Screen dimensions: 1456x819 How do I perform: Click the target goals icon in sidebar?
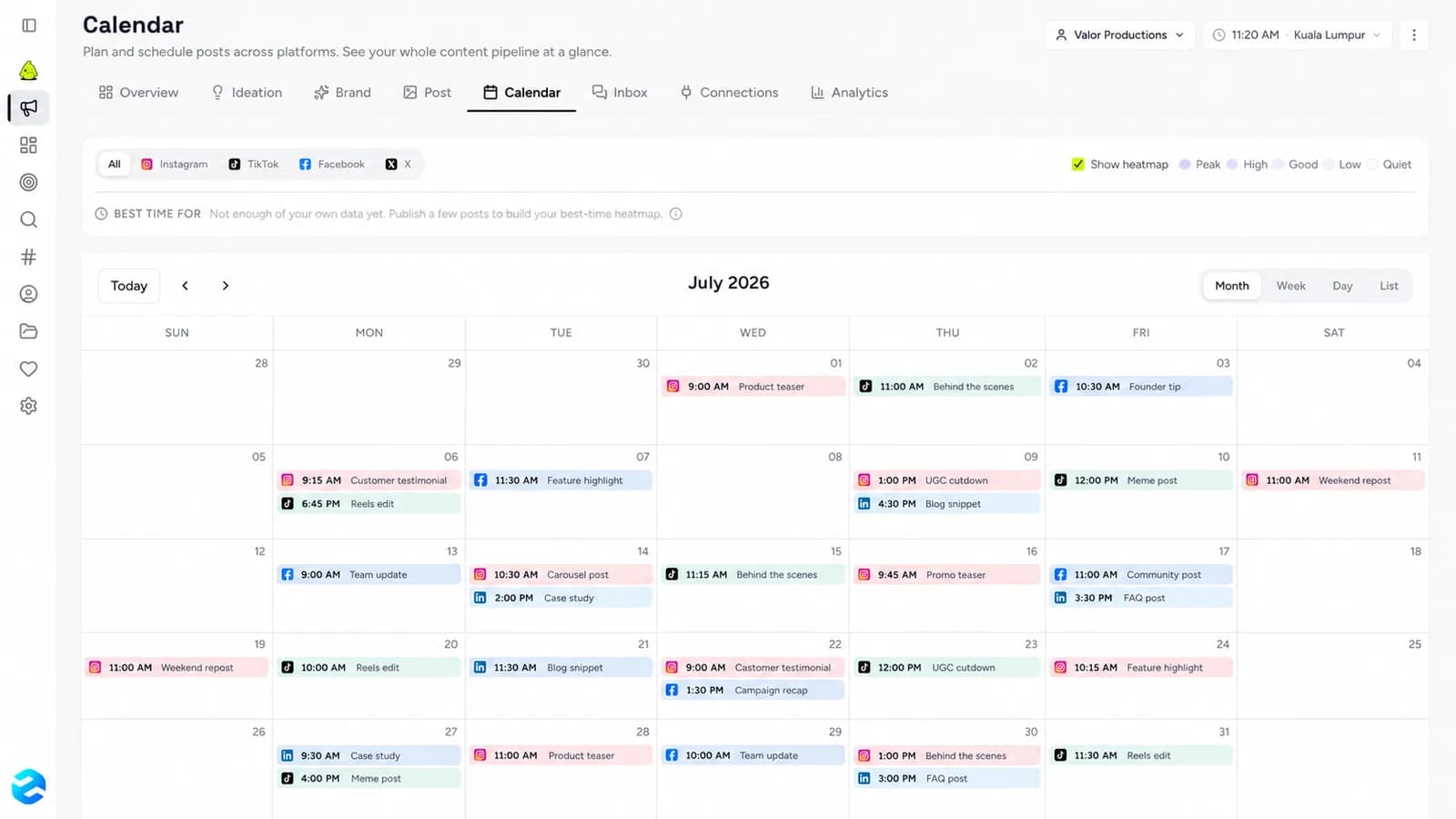coord(29,182)
